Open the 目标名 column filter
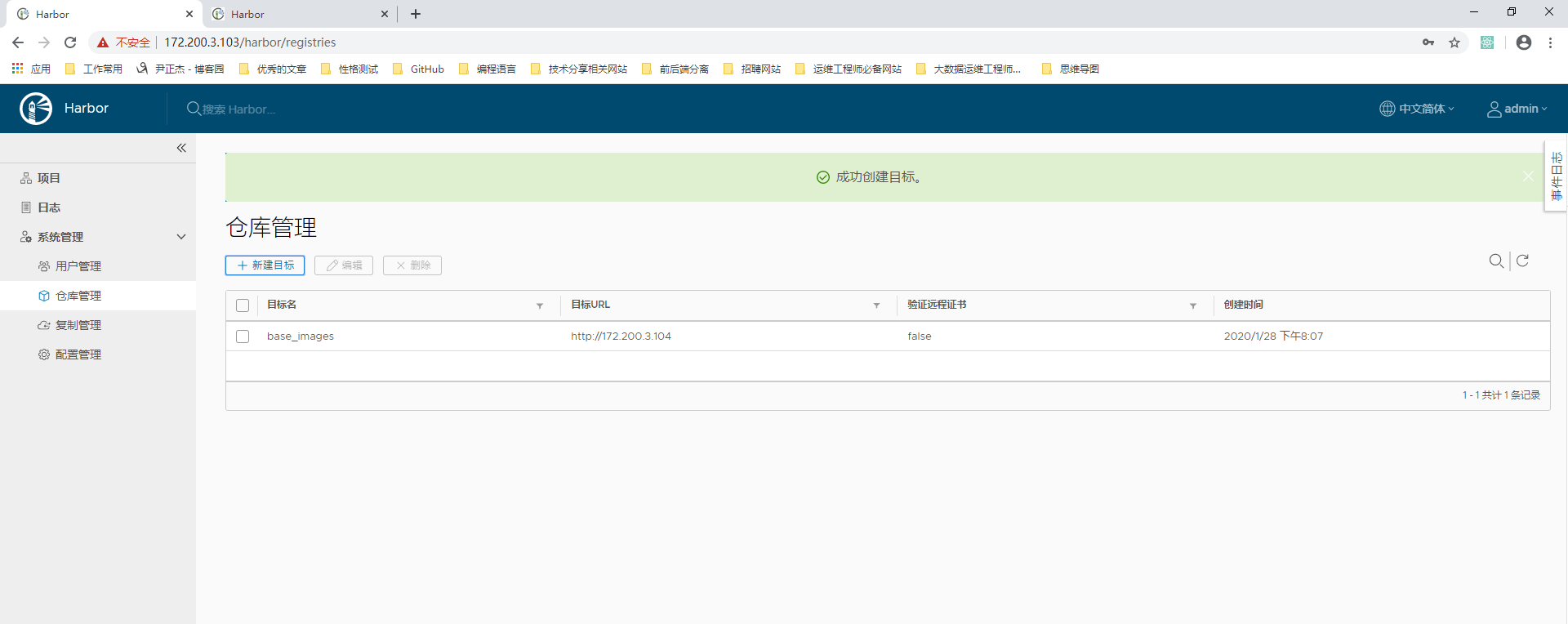1568x624 pixels. [540, 305]
